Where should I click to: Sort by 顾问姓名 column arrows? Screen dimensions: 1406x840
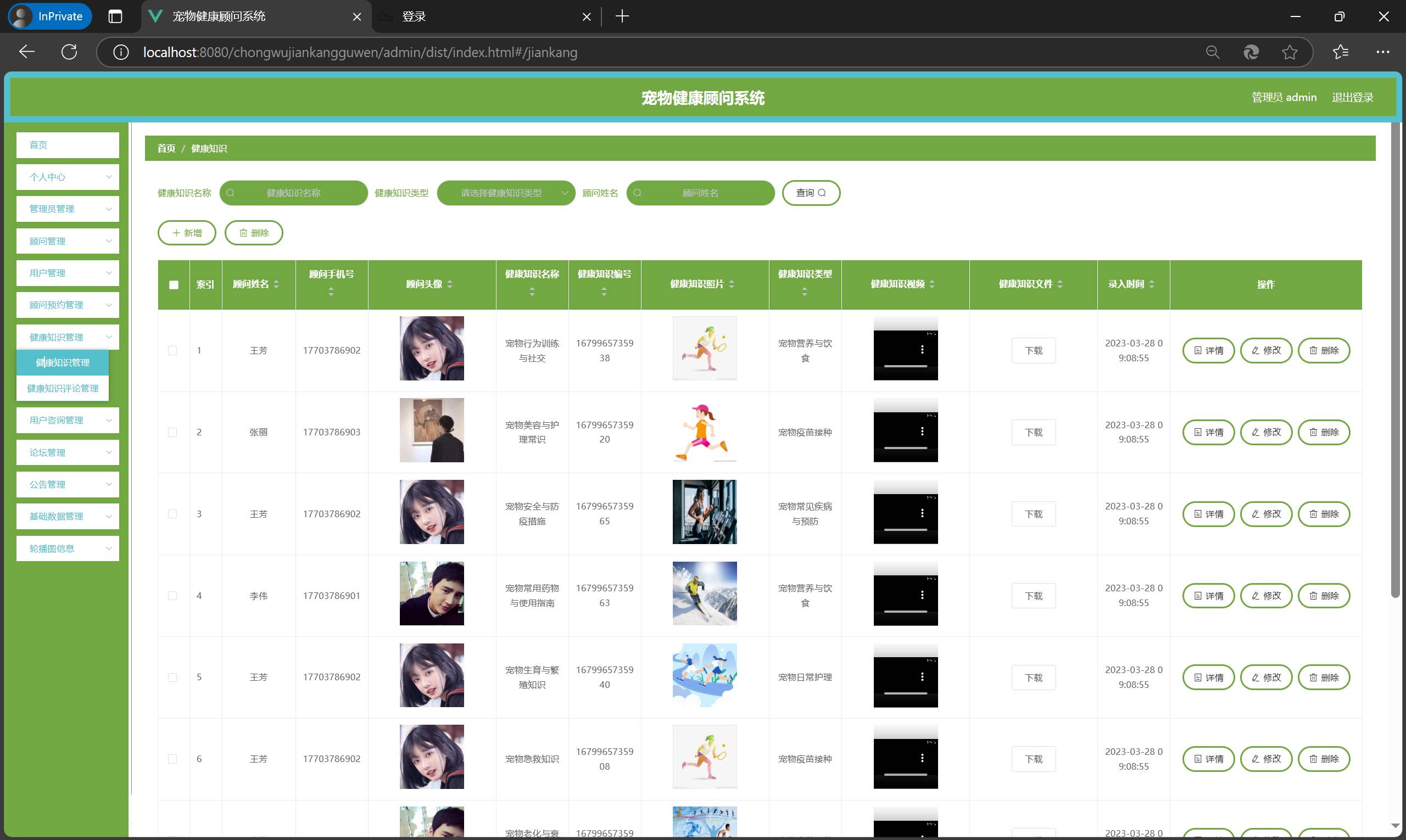[276, 284]
